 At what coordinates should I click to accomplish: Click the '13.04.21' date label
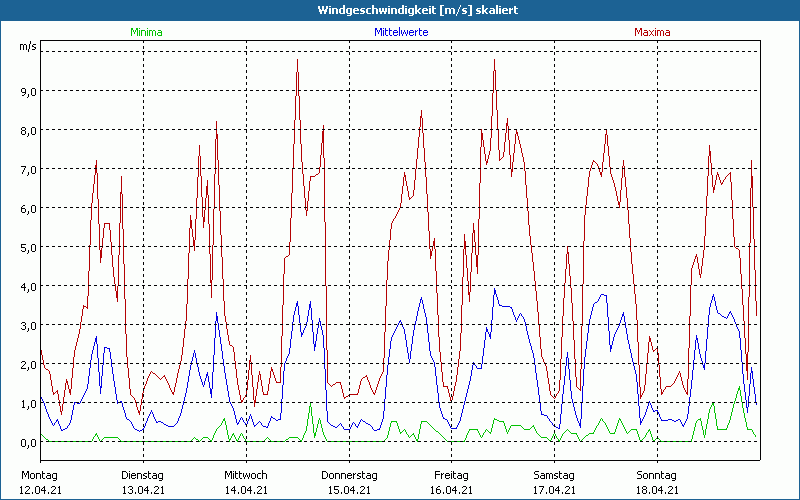143,490
